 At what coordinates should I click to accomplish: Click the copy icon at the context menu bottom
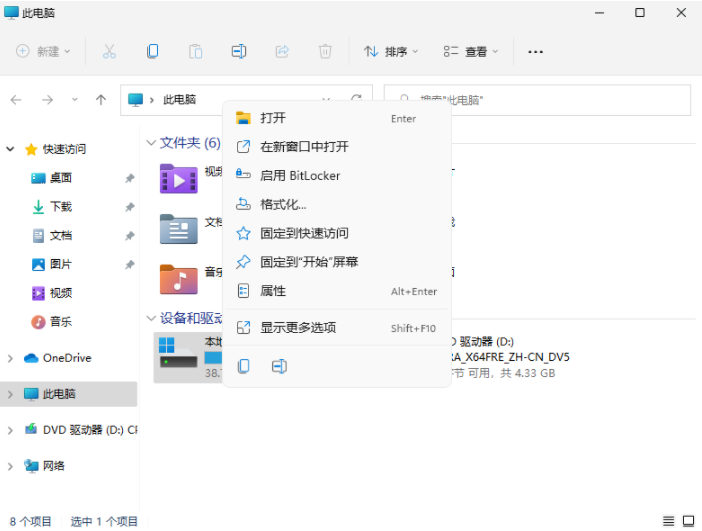243,367
